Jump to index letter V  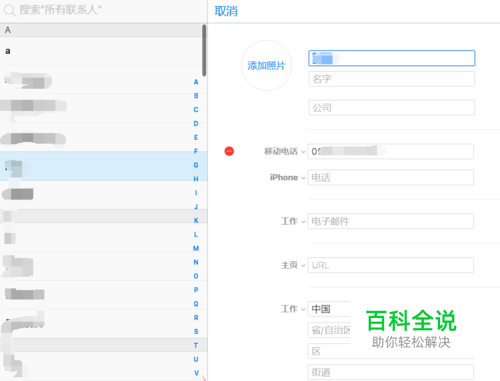pyautogui.click(x=196, y=373)
